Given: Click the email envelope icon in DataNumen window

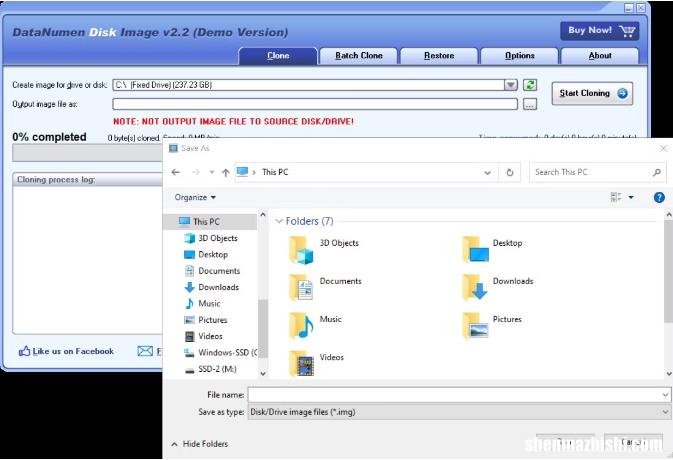Looking at the screenshot, I should click(x=145, y=351).
